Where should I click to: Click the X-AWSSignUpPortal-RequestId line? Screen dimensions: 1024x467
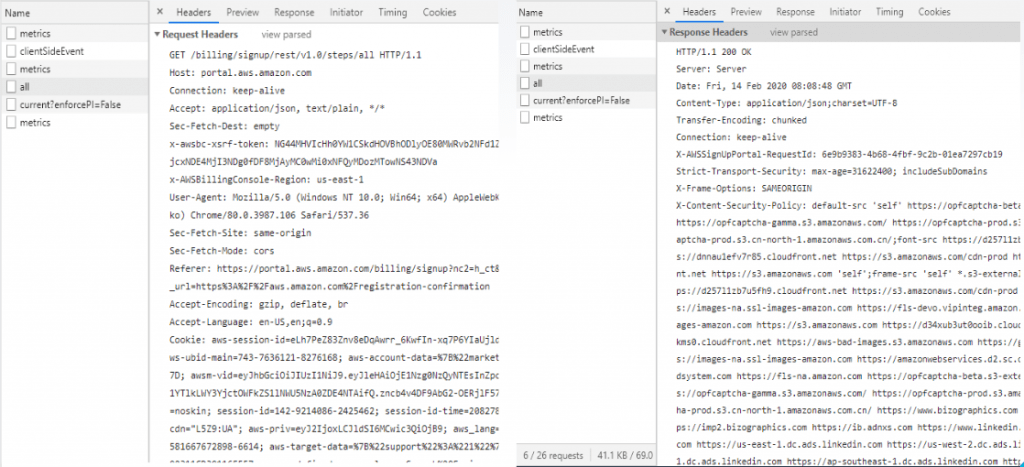[839, 154]
